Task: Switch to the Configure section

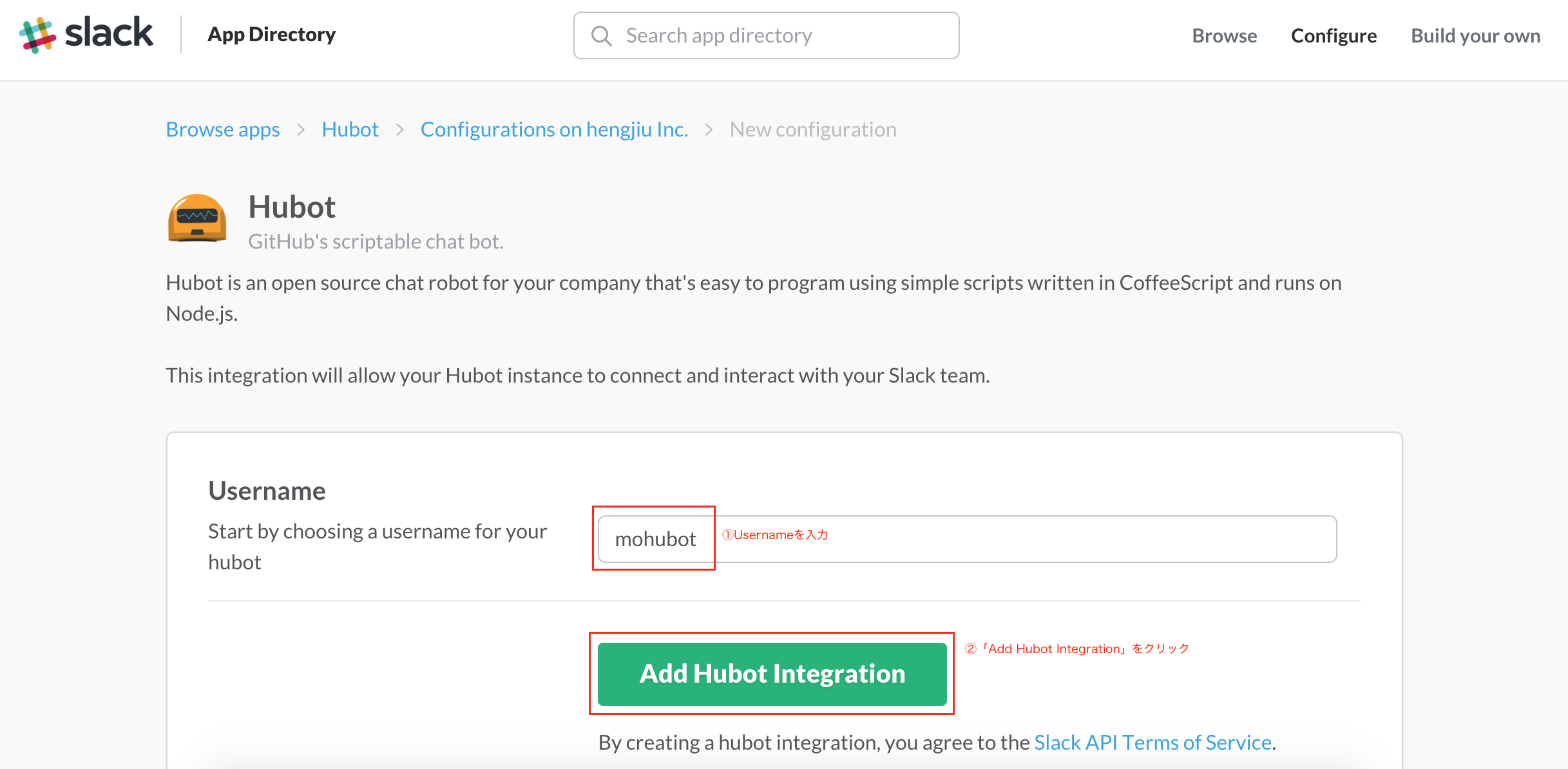Action: pos(1332,35)
